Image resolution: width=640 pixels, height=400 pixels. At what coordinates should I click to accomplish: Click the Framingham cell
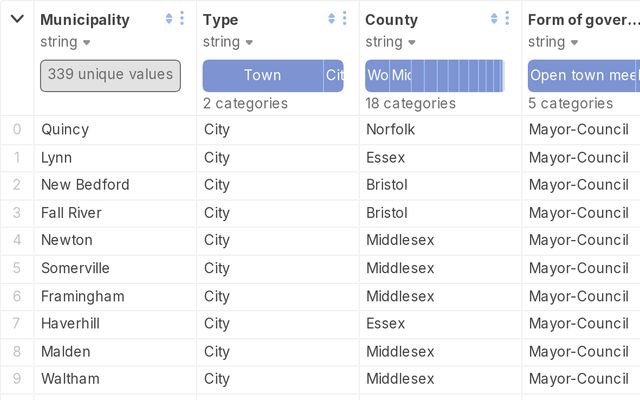[83, 296]
